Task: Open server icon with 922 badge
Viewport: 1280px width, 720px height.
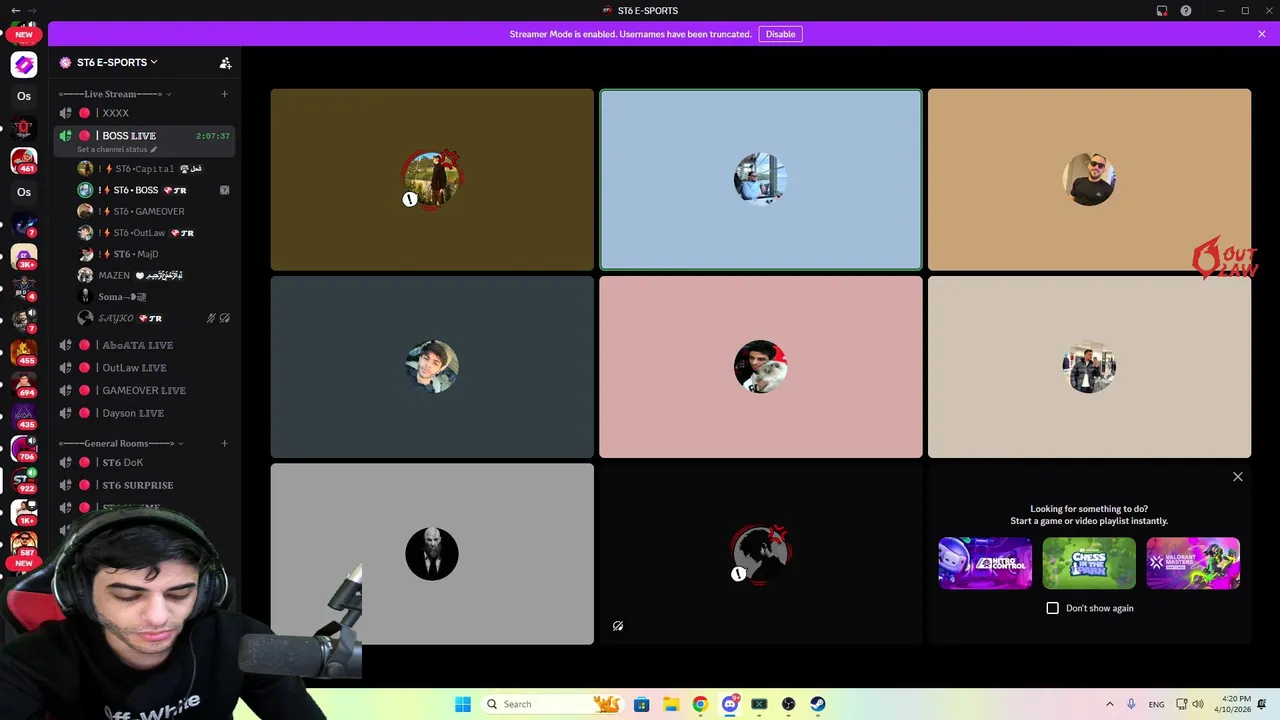Action: (x=24, y=480)
